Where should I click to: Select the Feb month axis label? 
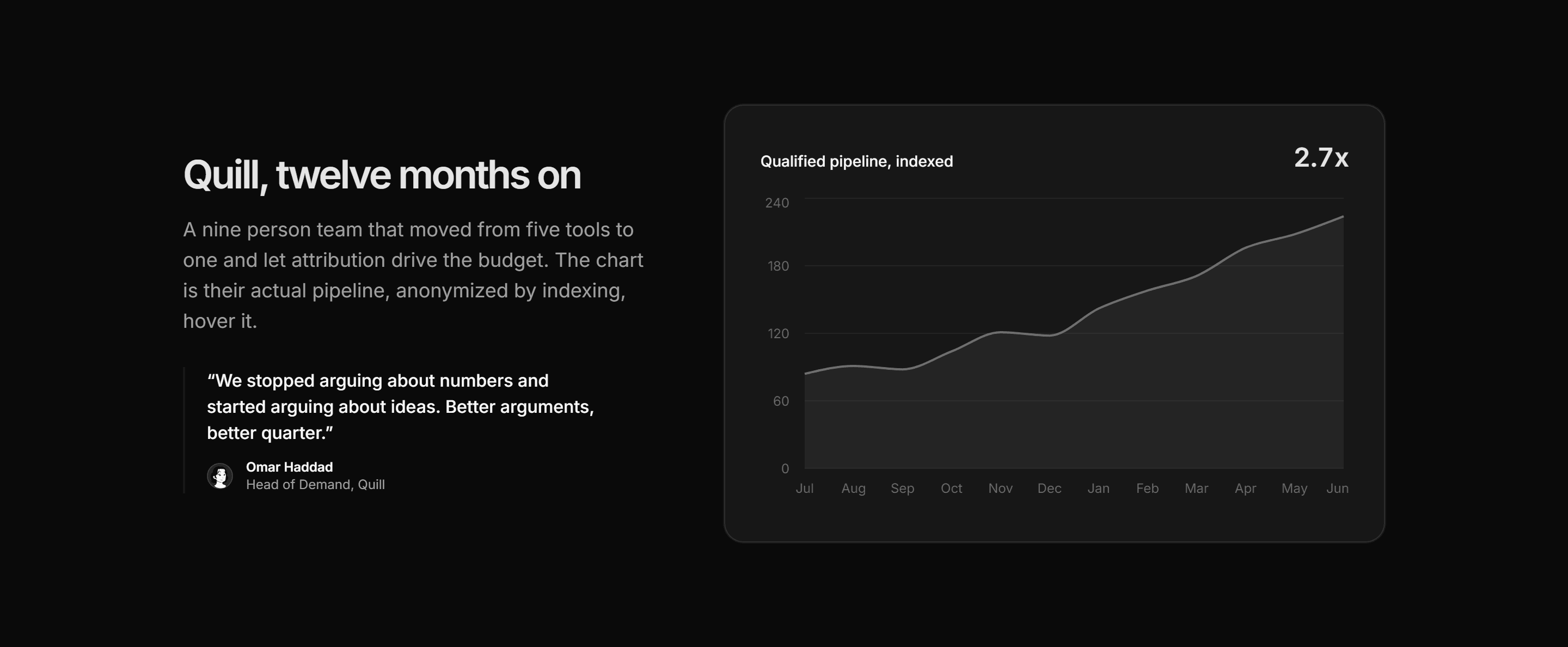click(x=1147, y=488)
